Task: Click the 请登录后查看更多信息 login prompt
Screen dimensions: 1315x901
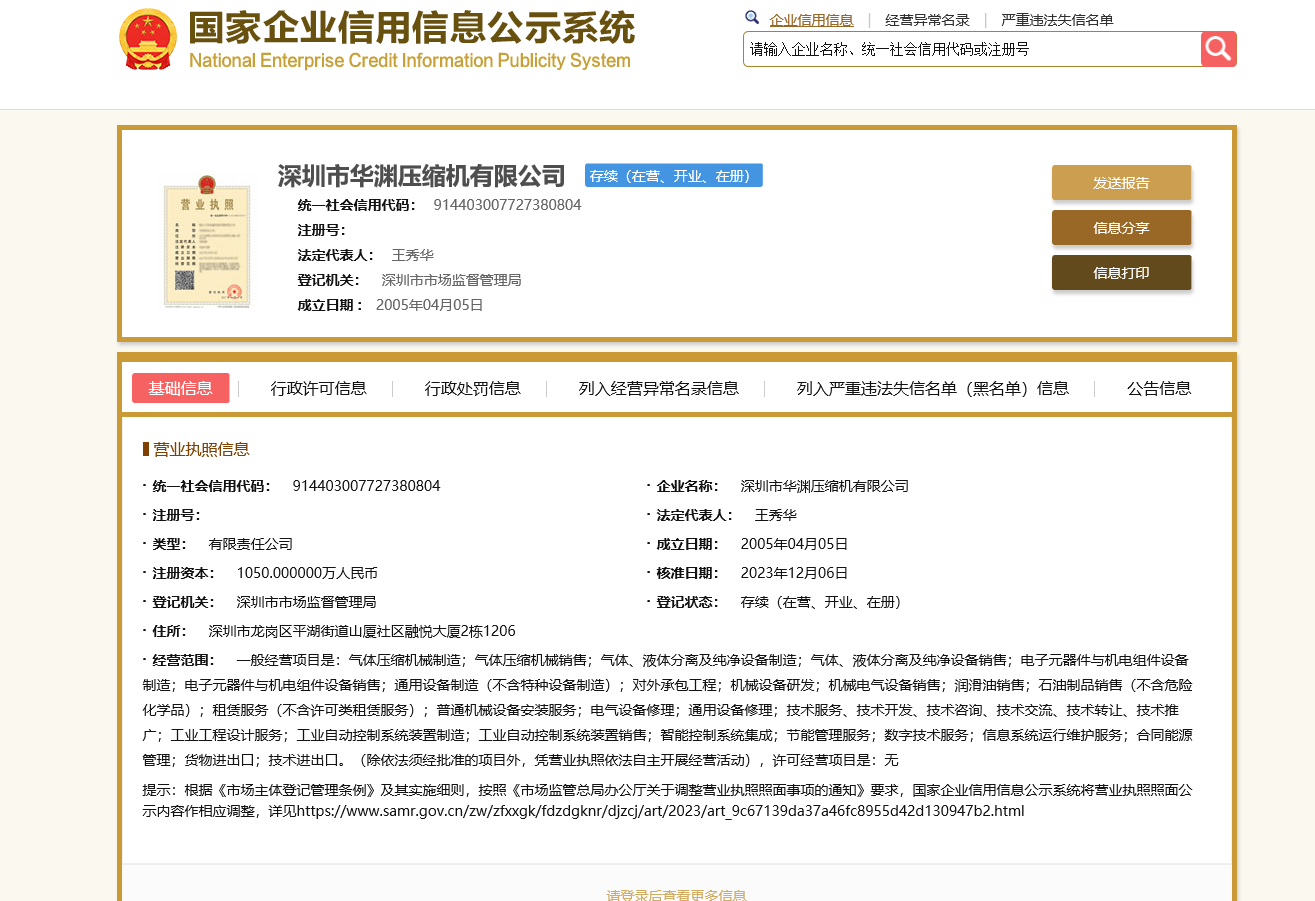Action: click(x=676, y=895)
